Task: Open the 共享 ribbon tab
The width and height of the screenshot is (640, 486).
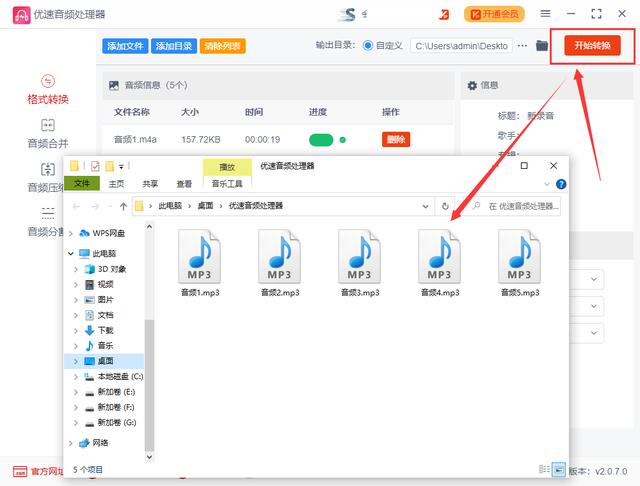Action: [x=150, y=184]
